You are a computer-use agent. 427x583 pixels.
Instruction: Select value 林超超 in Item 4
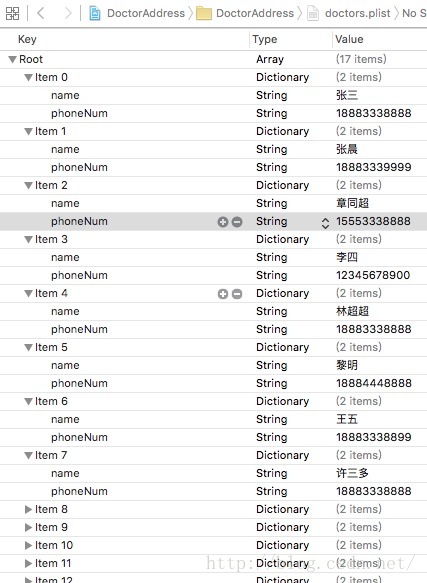352,311
